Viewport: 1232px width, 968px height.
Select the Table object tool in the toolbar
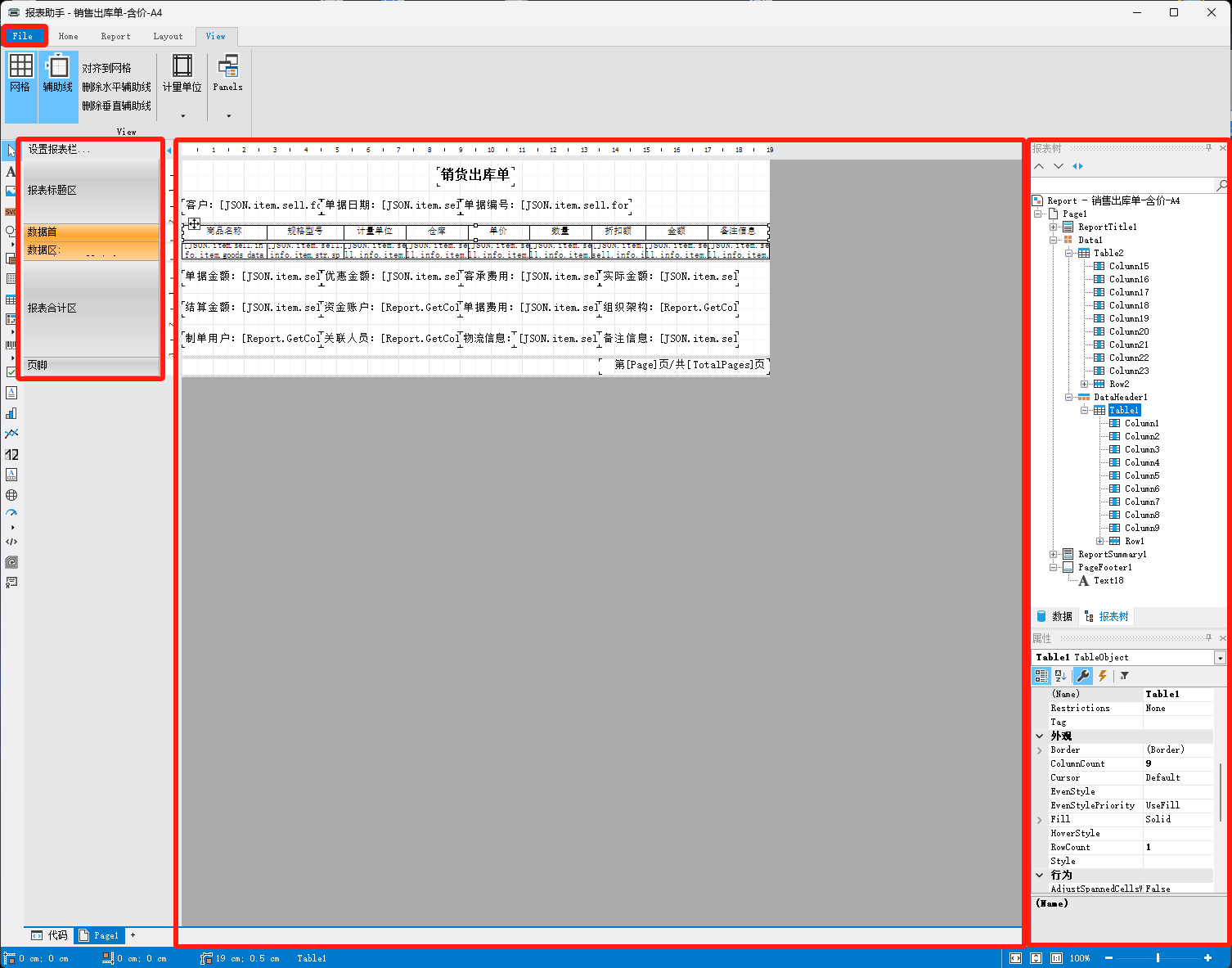(11, 299)
